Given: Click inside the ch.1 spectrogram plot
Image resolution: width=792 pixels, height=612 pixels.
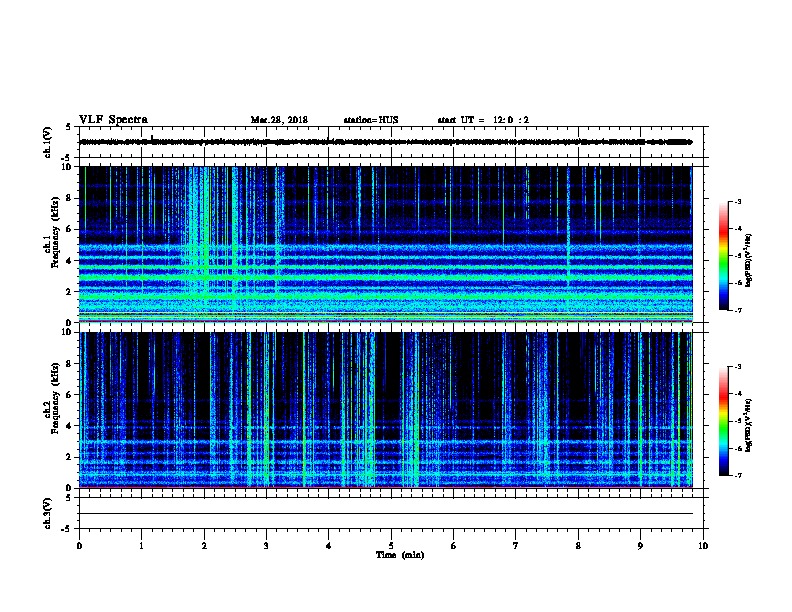Looking at the screenshot, I should [386, 244].
